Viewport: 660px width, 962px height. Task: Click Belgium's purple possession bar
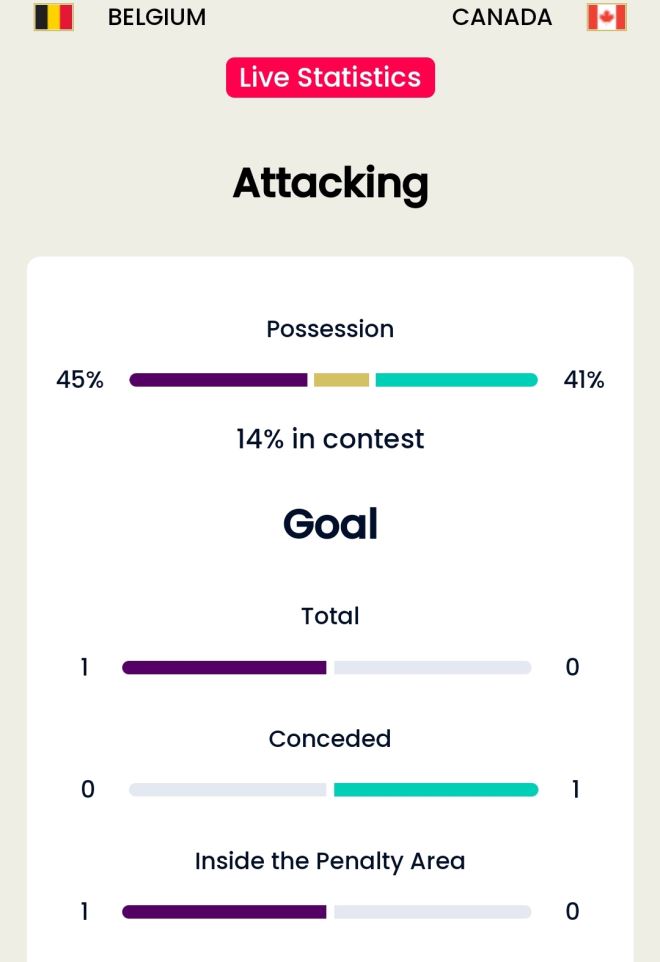(218, 380)
